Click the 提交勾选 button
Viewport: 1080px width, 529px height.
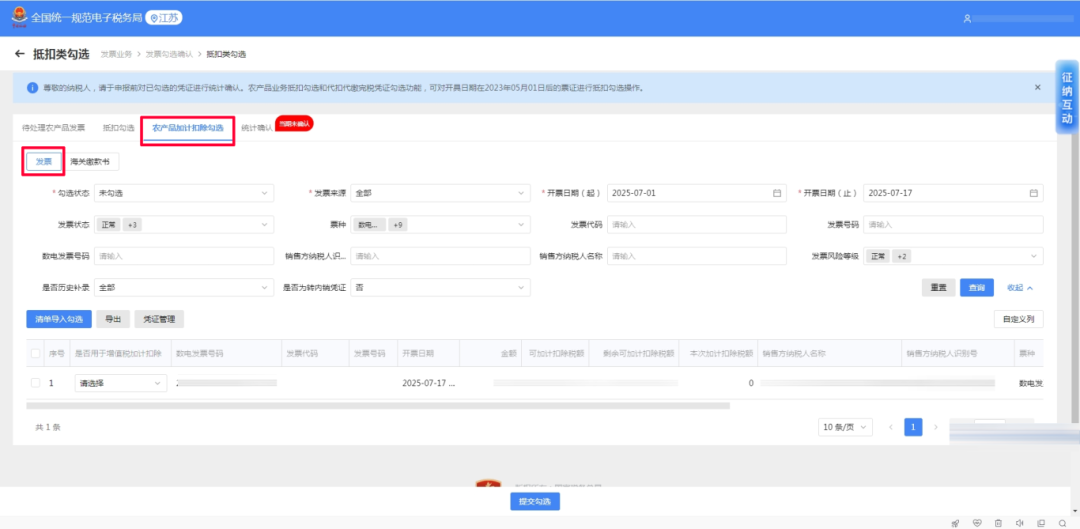click(535, 501)
